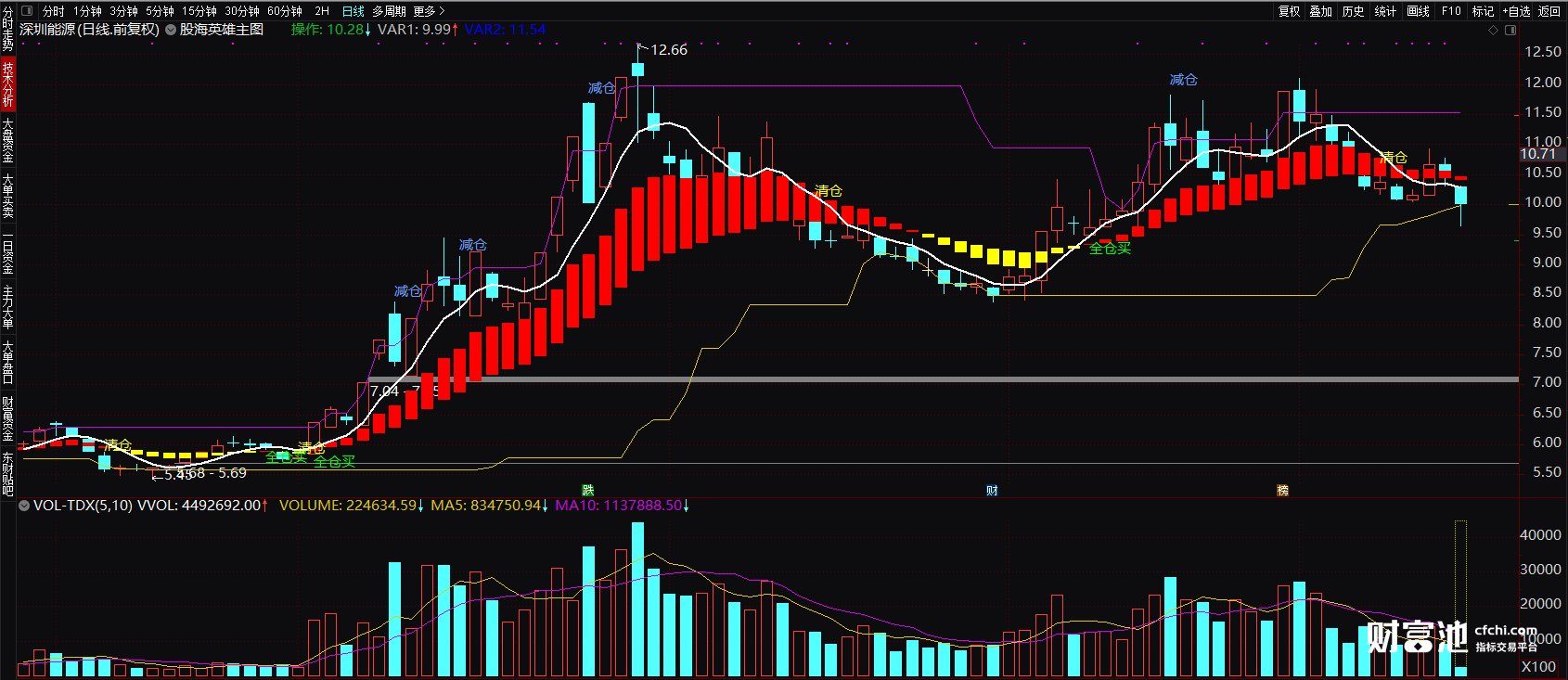
Task: Open 主力大单 sidebar tab
Action: 7,307
